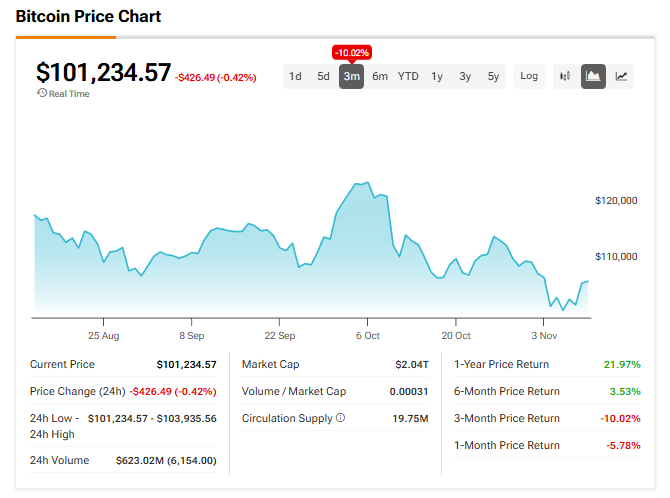
Task: Switch to candlestick chart view
Action: coord(565,77)
